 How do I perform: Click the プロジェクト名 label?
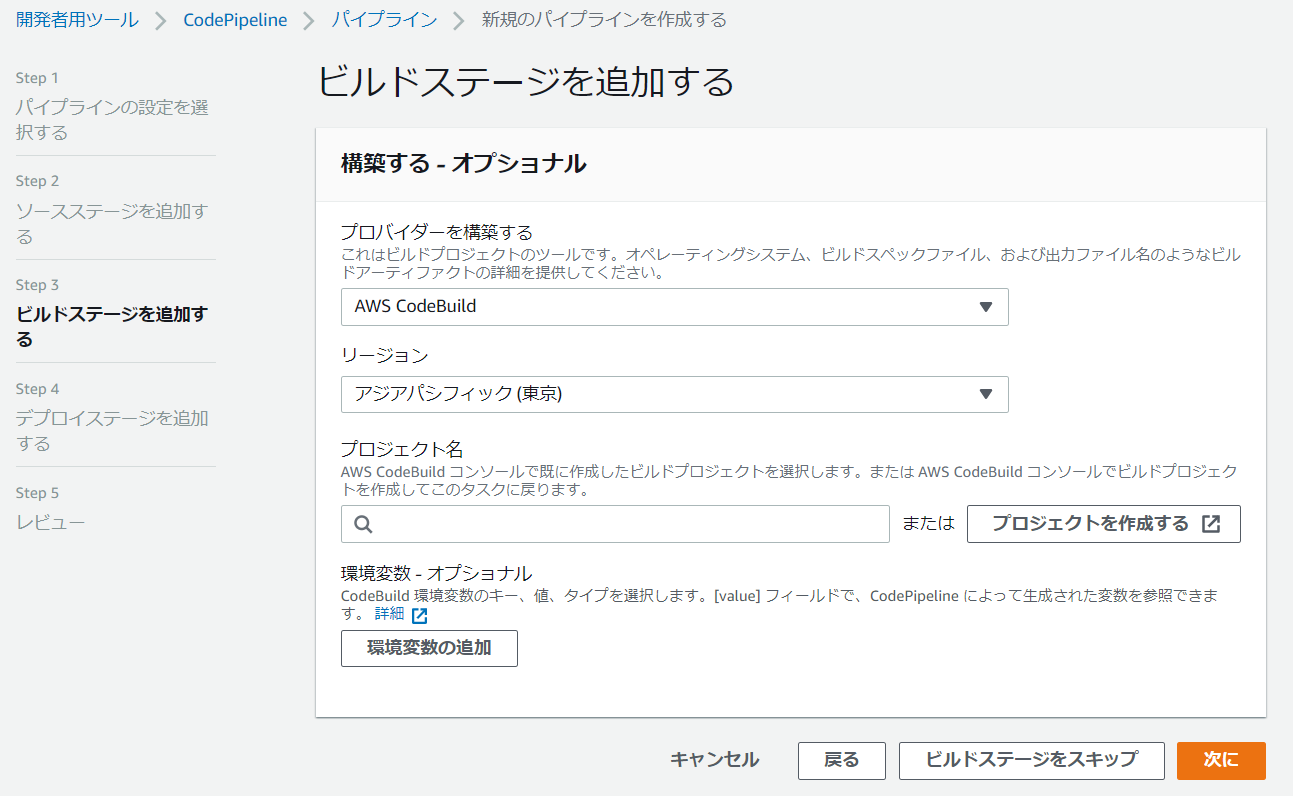coord(402,449)
